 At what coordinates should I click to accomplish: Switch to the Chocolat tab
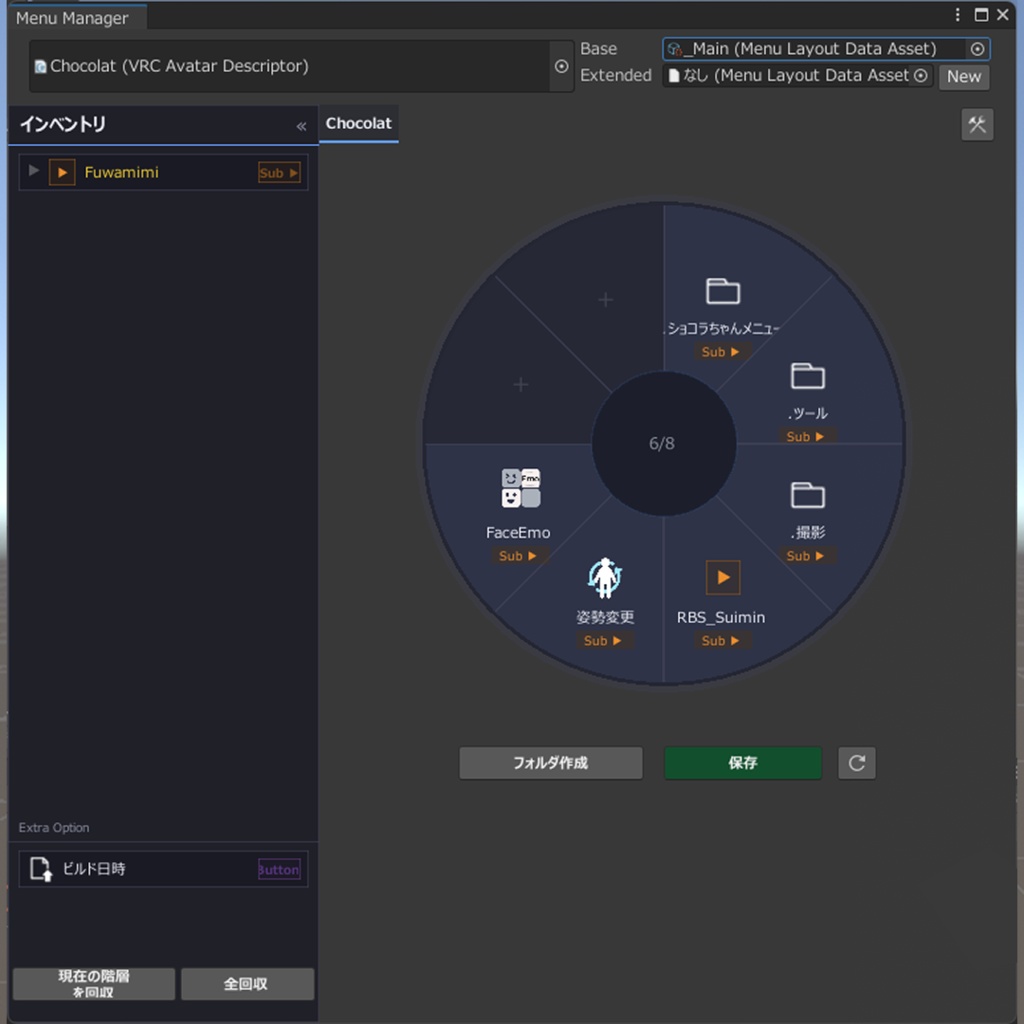coord(358,123)
